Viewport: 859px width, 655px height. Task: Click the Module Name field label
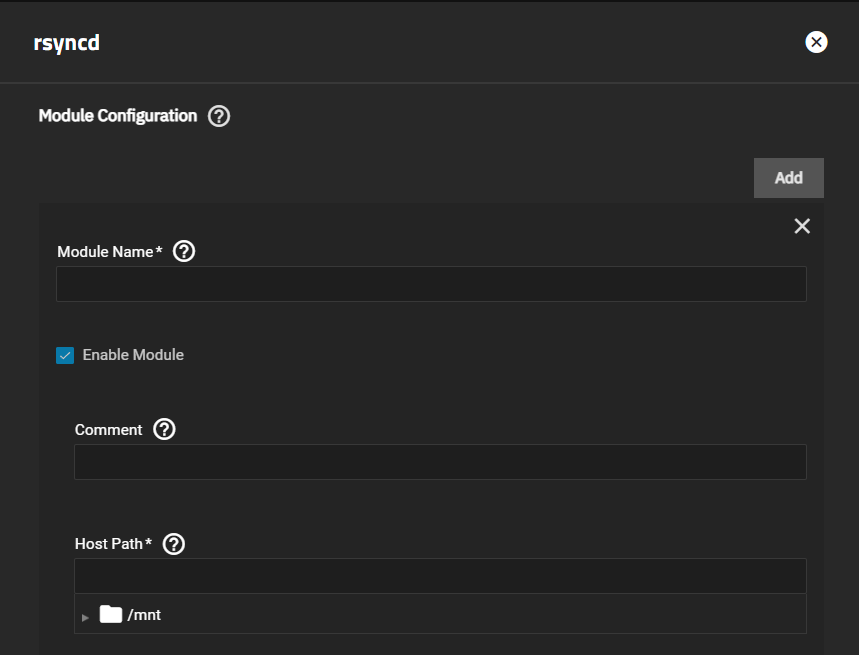[105, 252]
